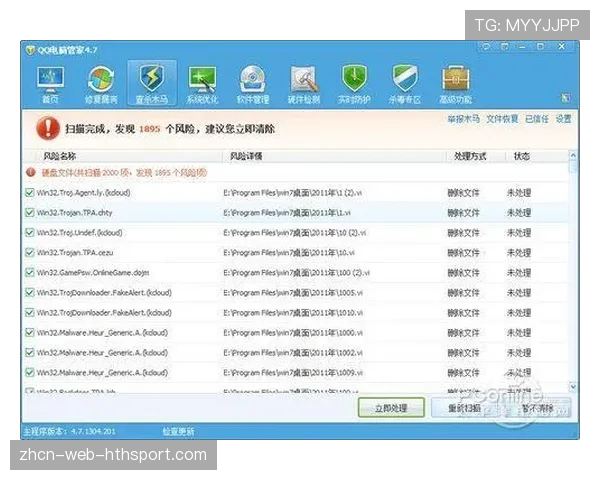The height and width of the screenshot is (480, 600).
Task: Click path ending in 2011年\10.vi
Action: tap(289, 253)
